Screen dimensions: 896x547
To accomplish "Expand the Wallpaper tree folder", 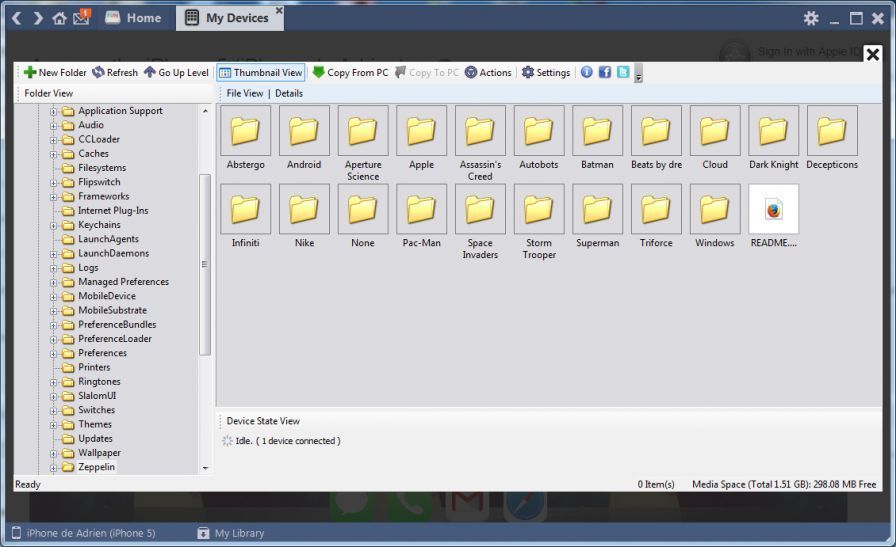I will tap(54, 453).
